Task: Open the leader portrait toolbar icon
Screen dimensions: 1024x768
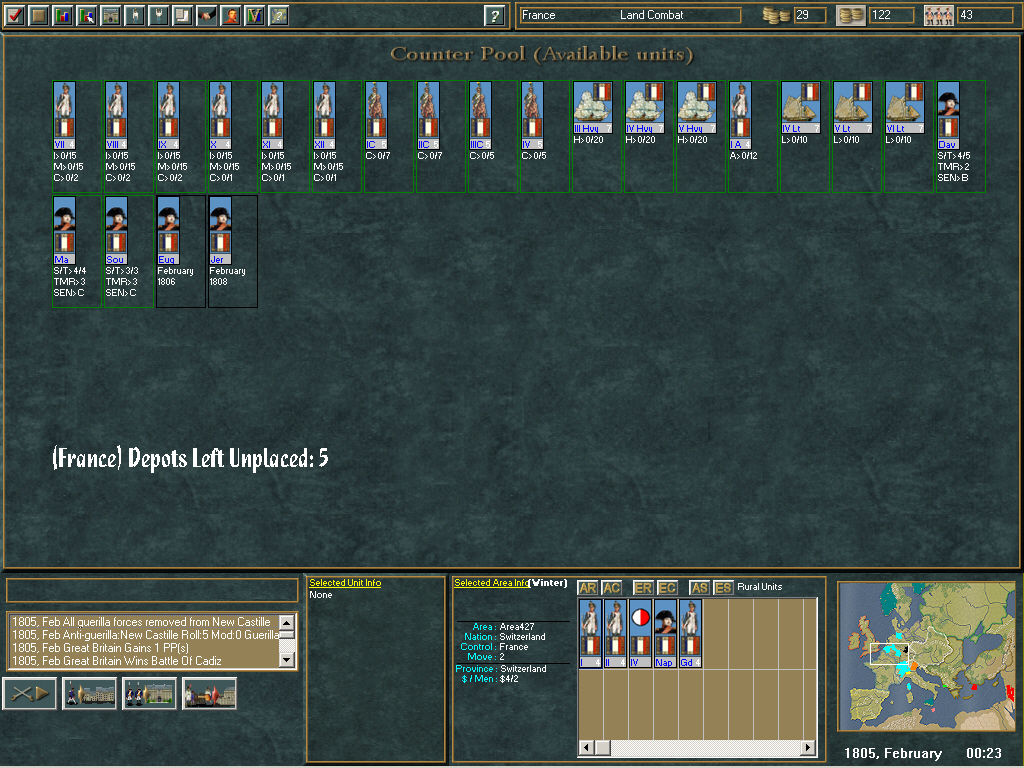Action: [231, 15]
